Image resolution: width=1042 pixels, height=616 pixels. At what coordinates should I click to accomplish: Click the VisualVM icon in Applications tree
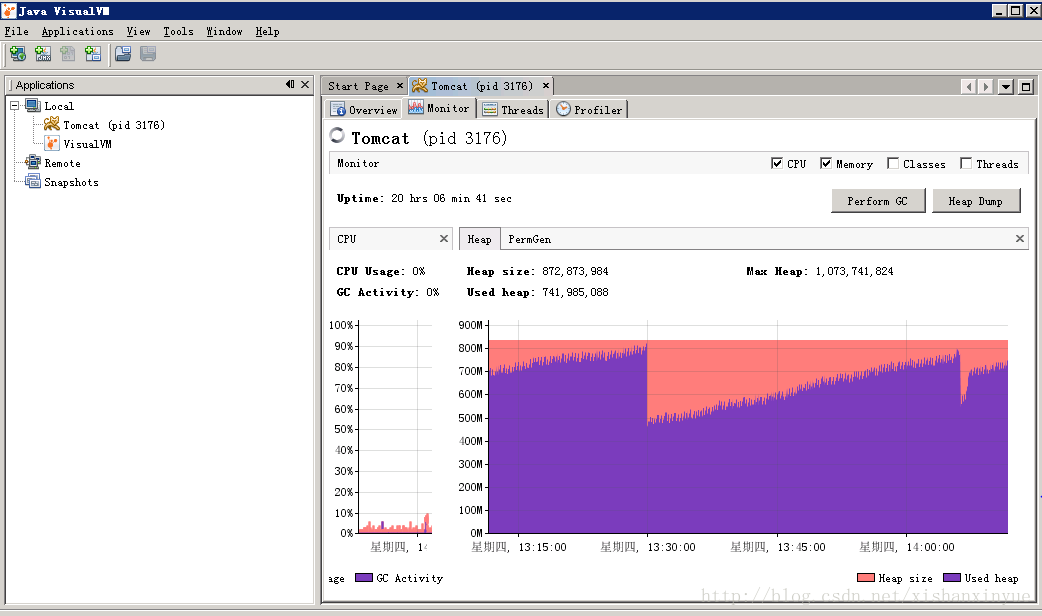coord(52,144)
